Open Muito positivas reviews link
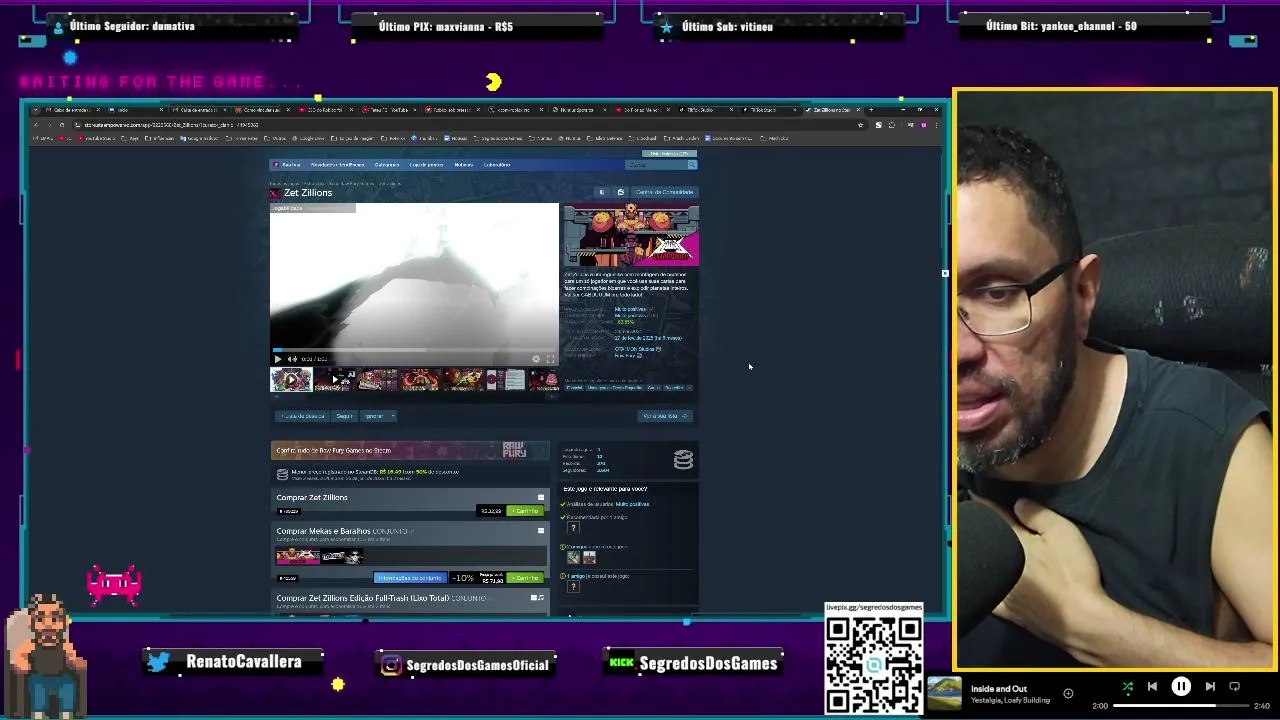 tap(633, 504)
